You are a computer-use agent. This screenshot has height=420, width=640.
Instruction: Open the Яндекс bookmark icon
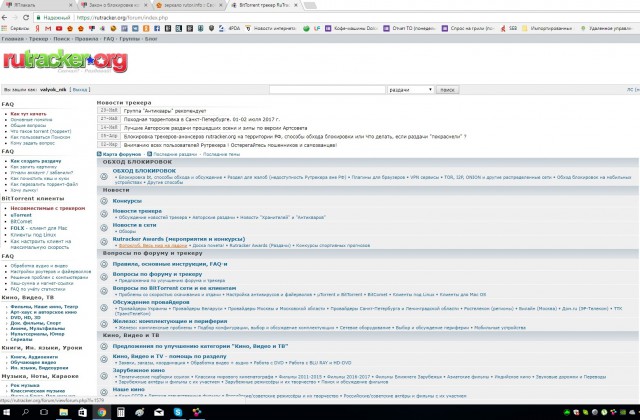click(37, 28)
